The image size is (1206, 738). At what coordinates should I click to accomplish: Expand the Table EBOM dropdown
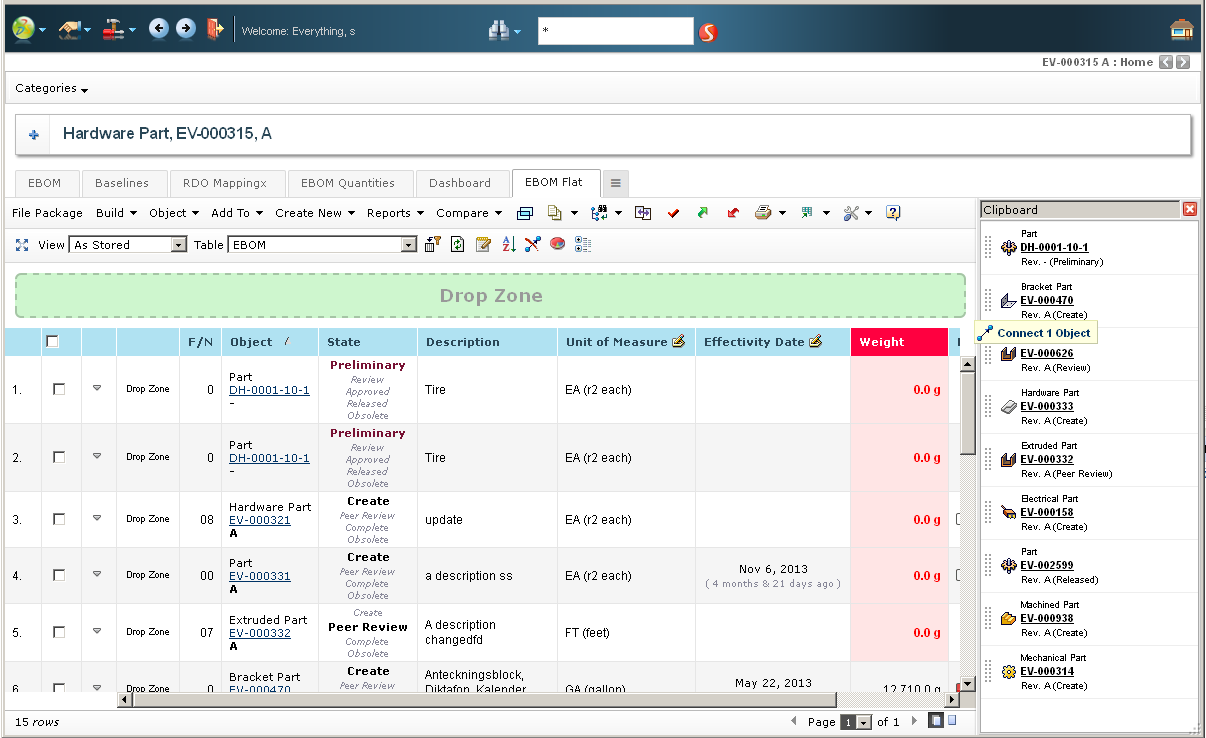point(322,245)
